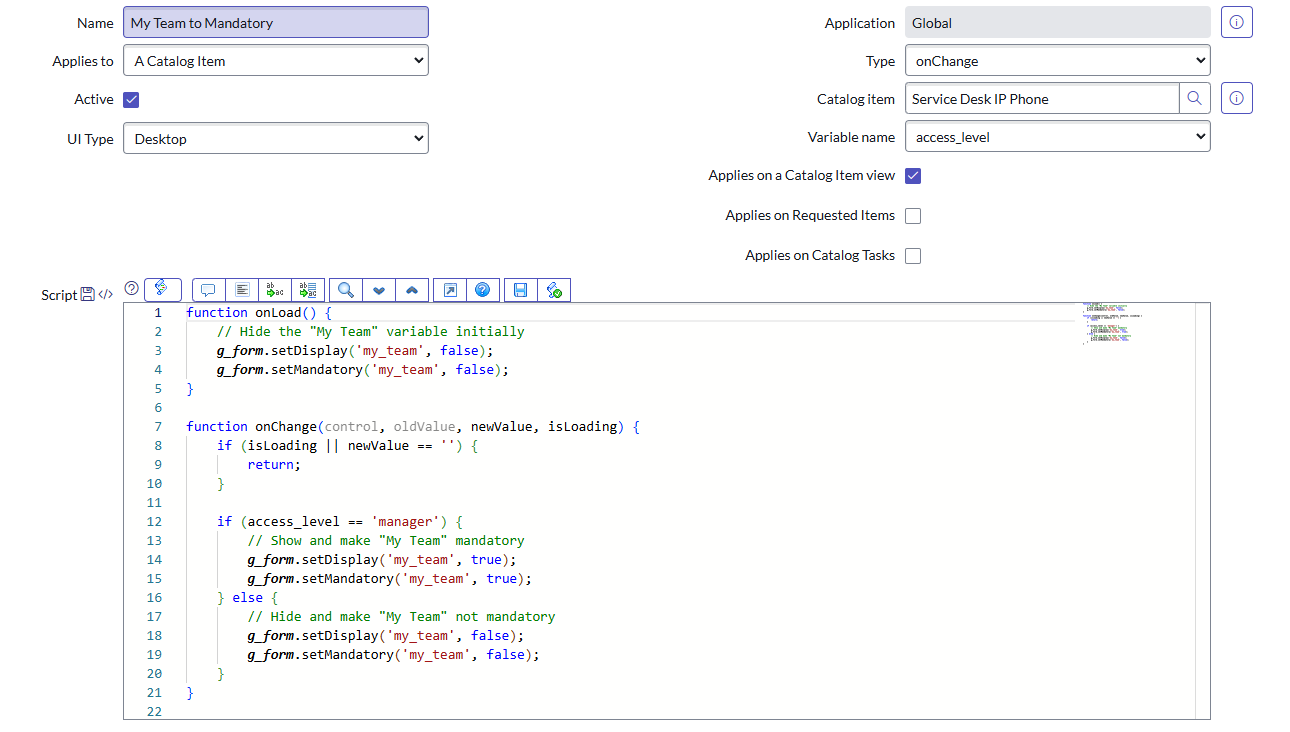Open the Replace icon in the script toolbar
Viewport: 1290px width, 732px height.
pos(274,289)
